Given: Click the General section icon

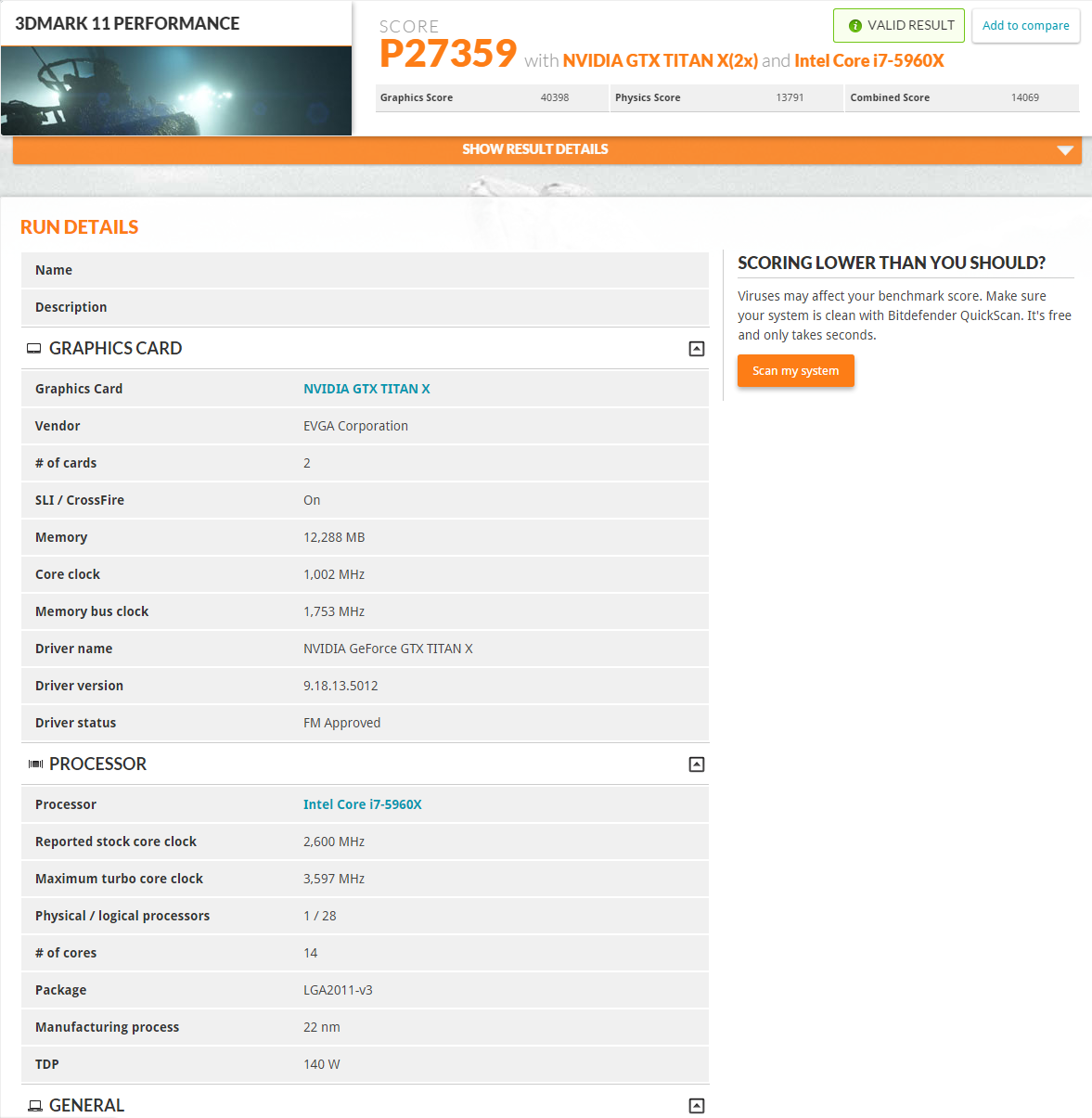Looking at the screenshot, I should click(x=34, y=1105).
